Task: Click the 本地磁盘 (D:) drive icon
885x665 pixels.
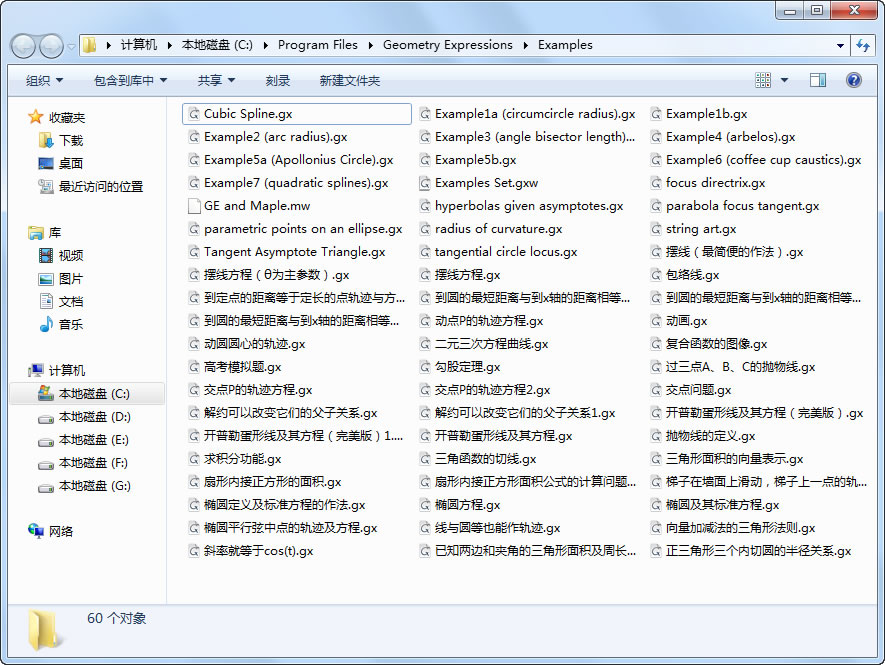Action: point(46,418)
